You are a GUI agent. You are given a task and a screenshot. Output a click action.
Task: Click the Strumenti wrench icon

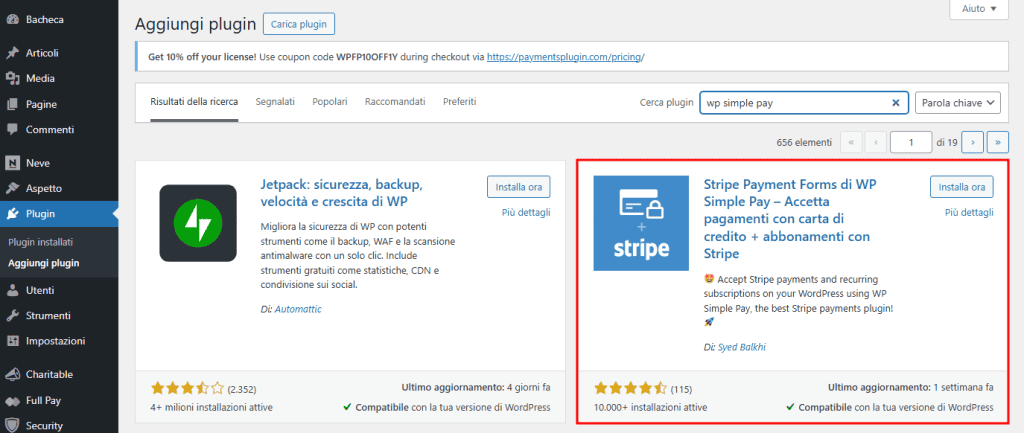pyautogui.click(x=12, y=315)
